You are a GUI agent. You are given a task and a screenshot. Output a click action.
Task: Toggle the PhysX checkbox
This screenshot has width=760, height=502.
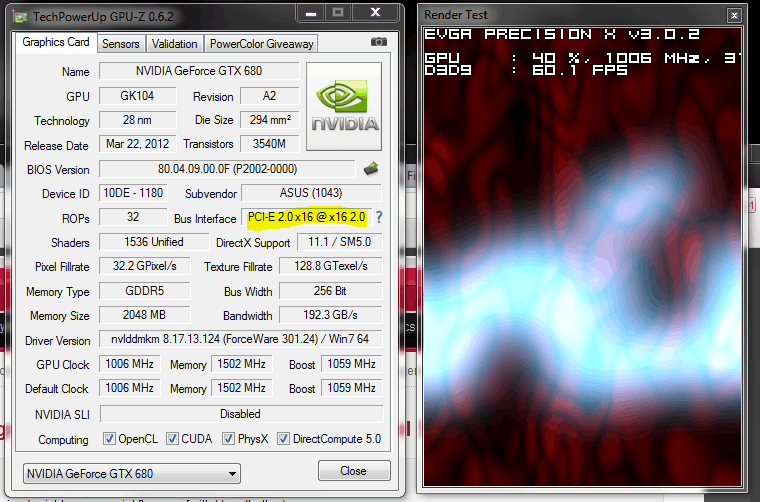228,439
